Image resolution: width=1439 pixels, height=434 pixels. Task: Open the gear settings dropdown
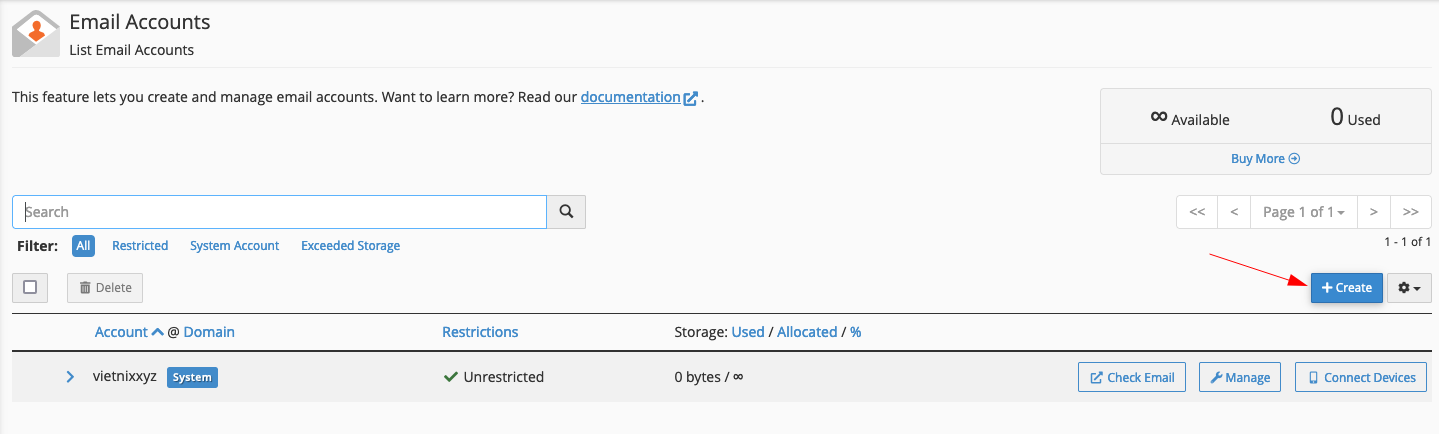pos(1409,288)
